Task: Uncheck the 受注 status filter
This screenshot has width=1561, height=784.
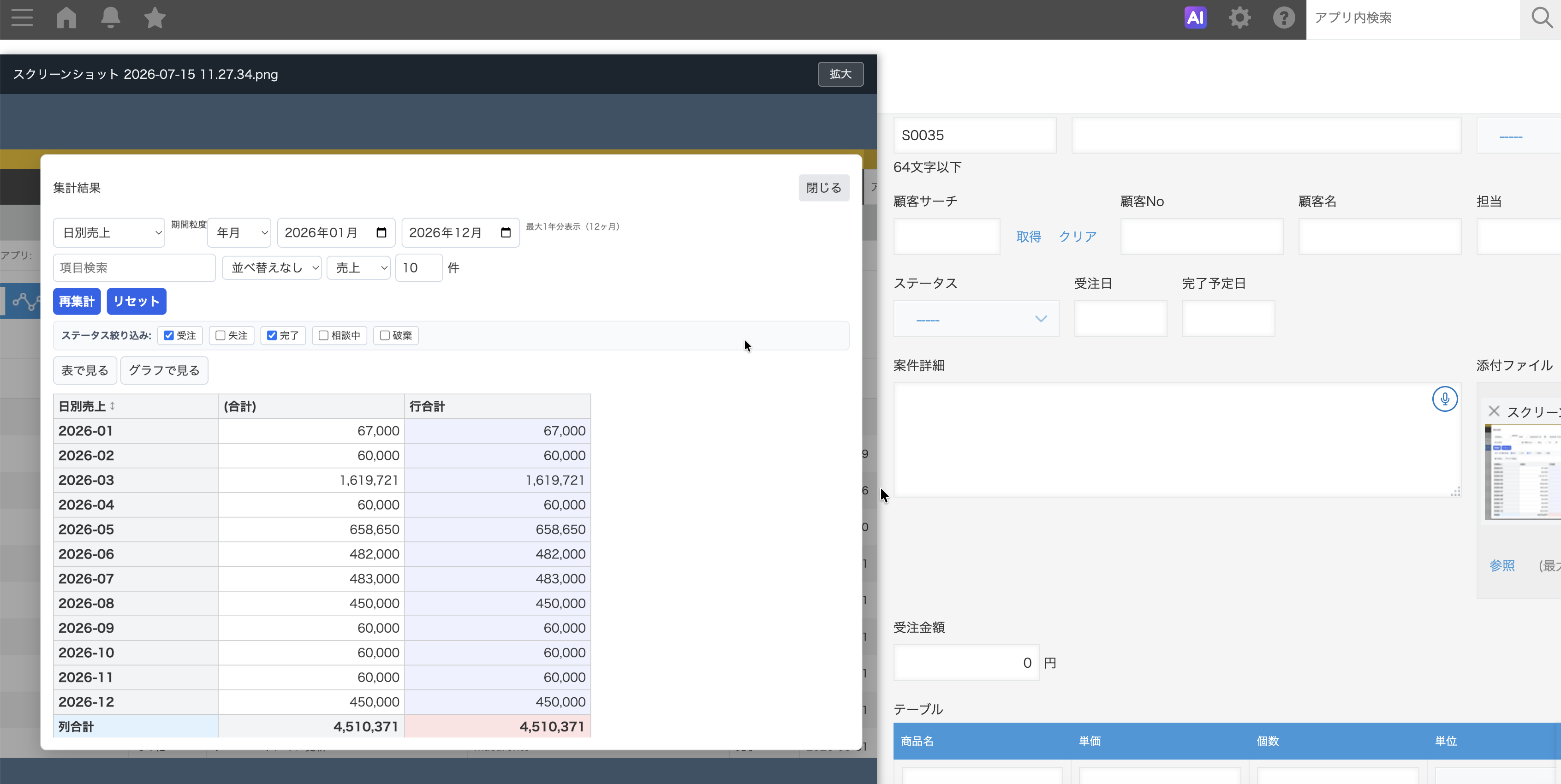Action: pos(169,335)
